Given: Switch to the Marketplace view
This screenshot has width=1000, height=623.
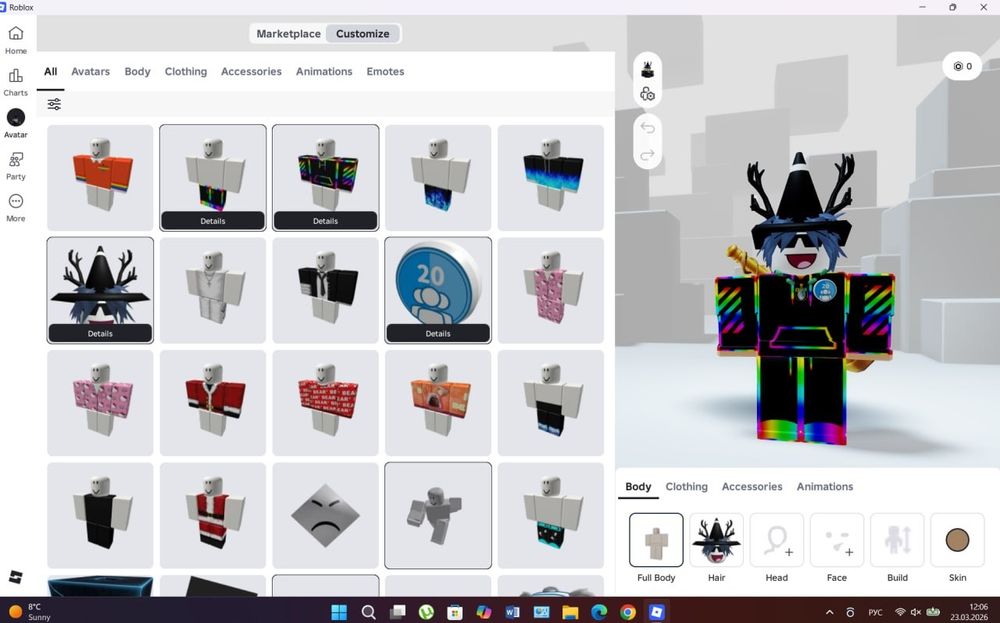Looking at the screenshot, I should 288,34.
